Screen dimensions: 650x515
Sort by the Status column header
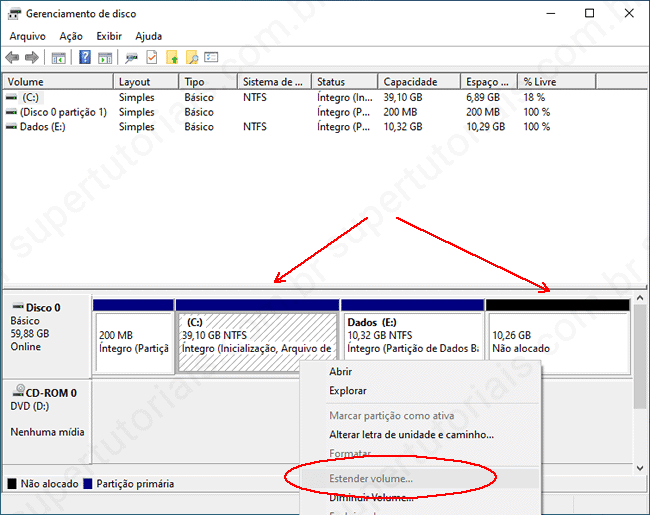point(331,82)
